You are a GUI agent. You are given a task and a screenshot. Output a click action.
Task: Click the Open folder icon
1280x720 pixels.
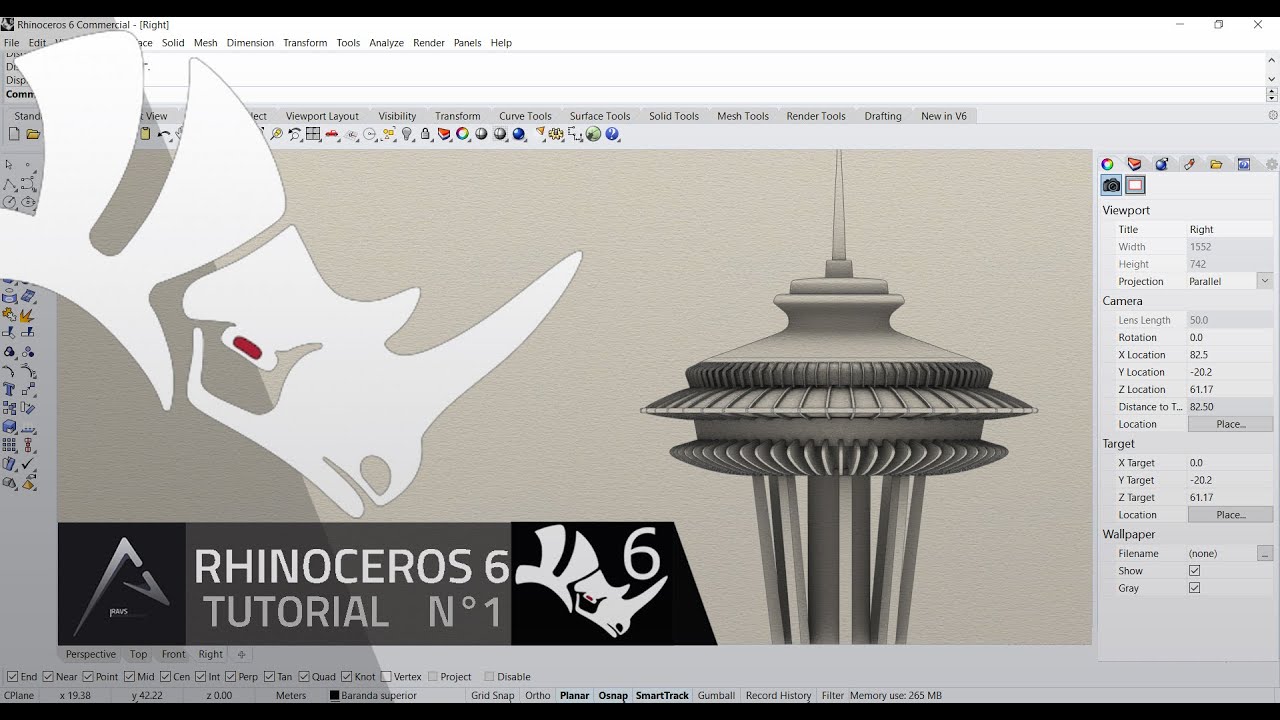click(33, 134)
